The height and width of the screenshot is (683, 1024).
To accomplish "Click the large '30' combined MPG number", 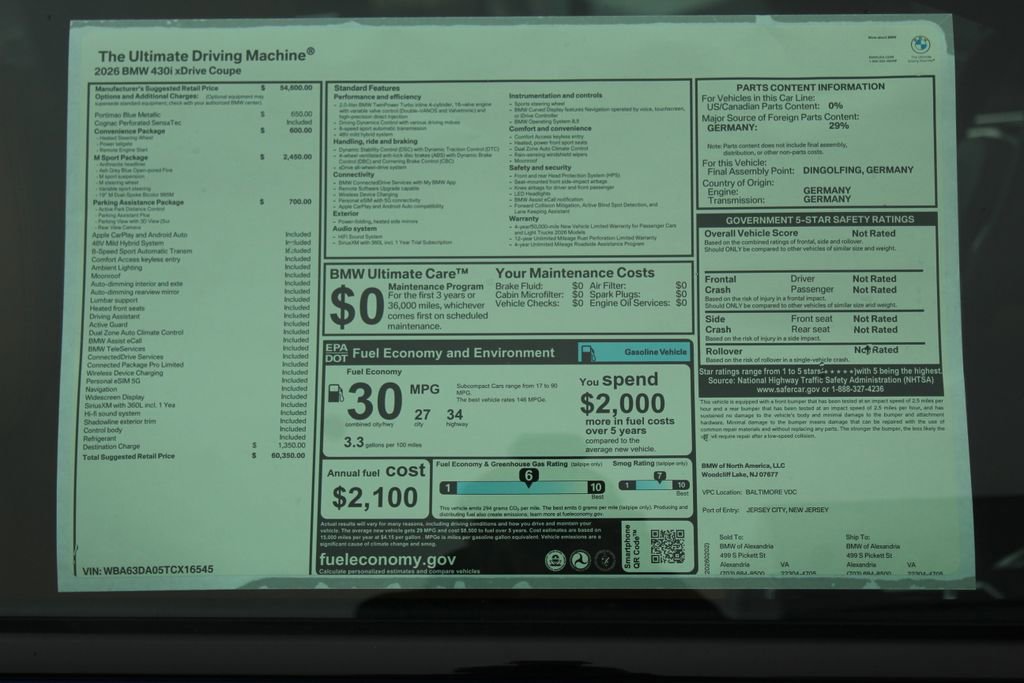I will (374, 402).
